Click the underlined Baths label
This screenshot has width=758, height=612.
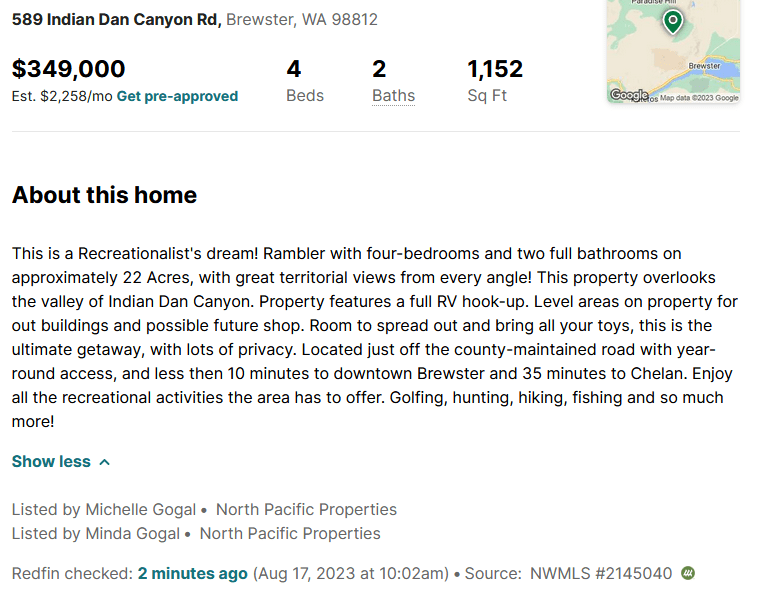[393, 97]
